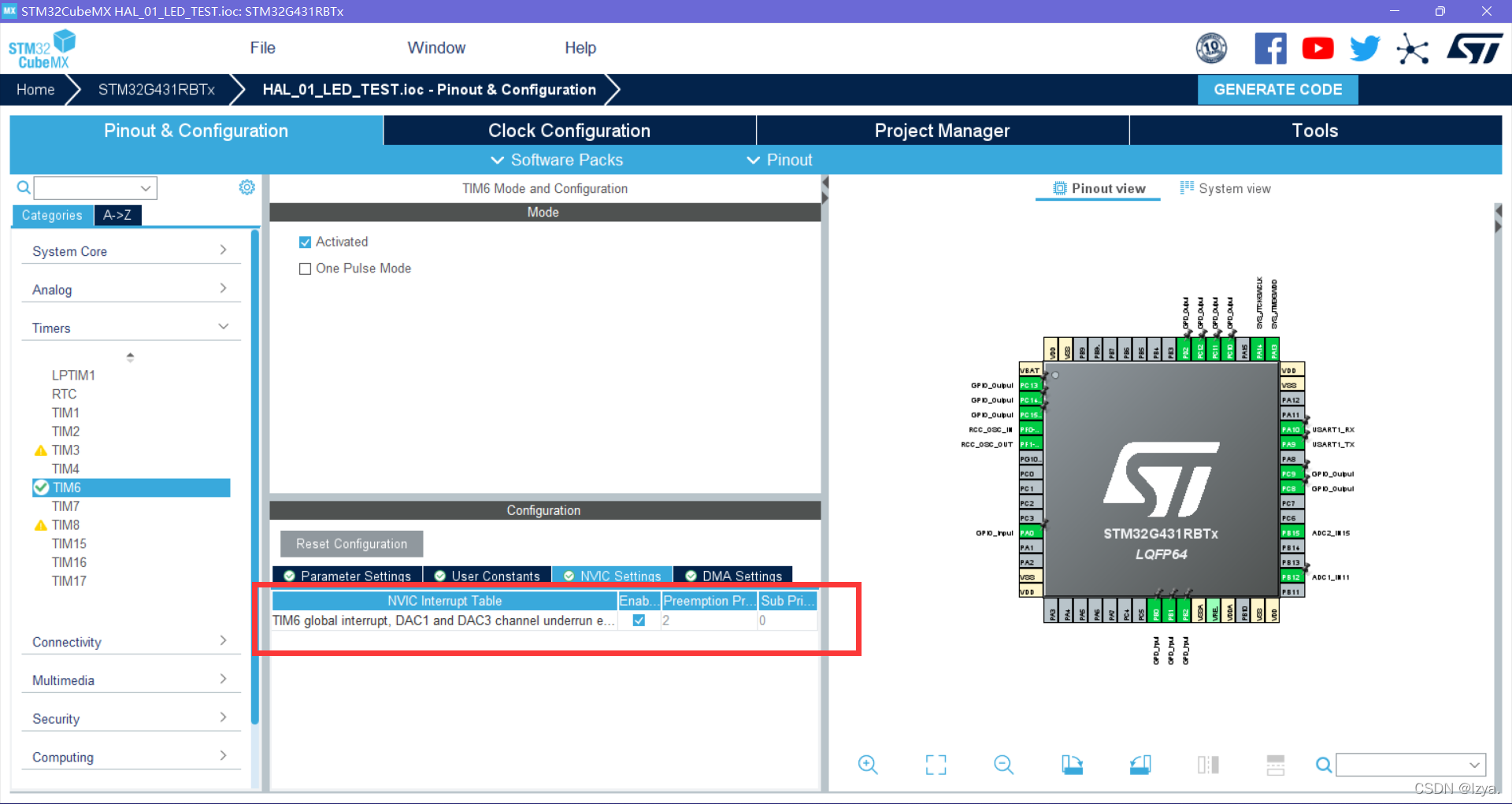Go to Home breadcrumb
The image size is (1512, 804).
pyautogui.click(x=35, y=90)
